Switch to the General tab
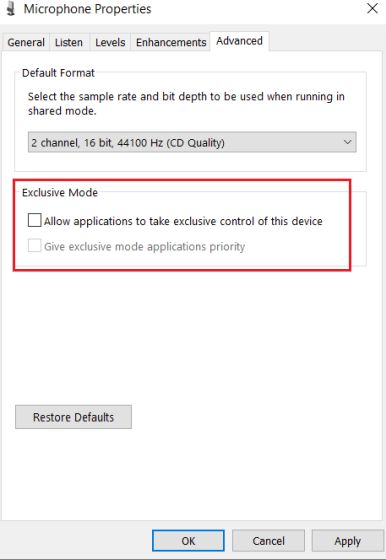 pos(26,42)
